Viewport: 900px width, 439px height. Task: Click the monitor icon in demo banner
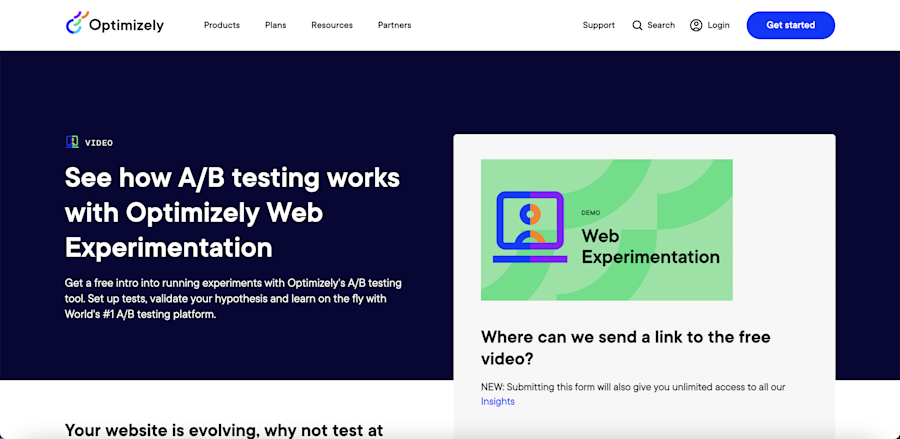530,227
